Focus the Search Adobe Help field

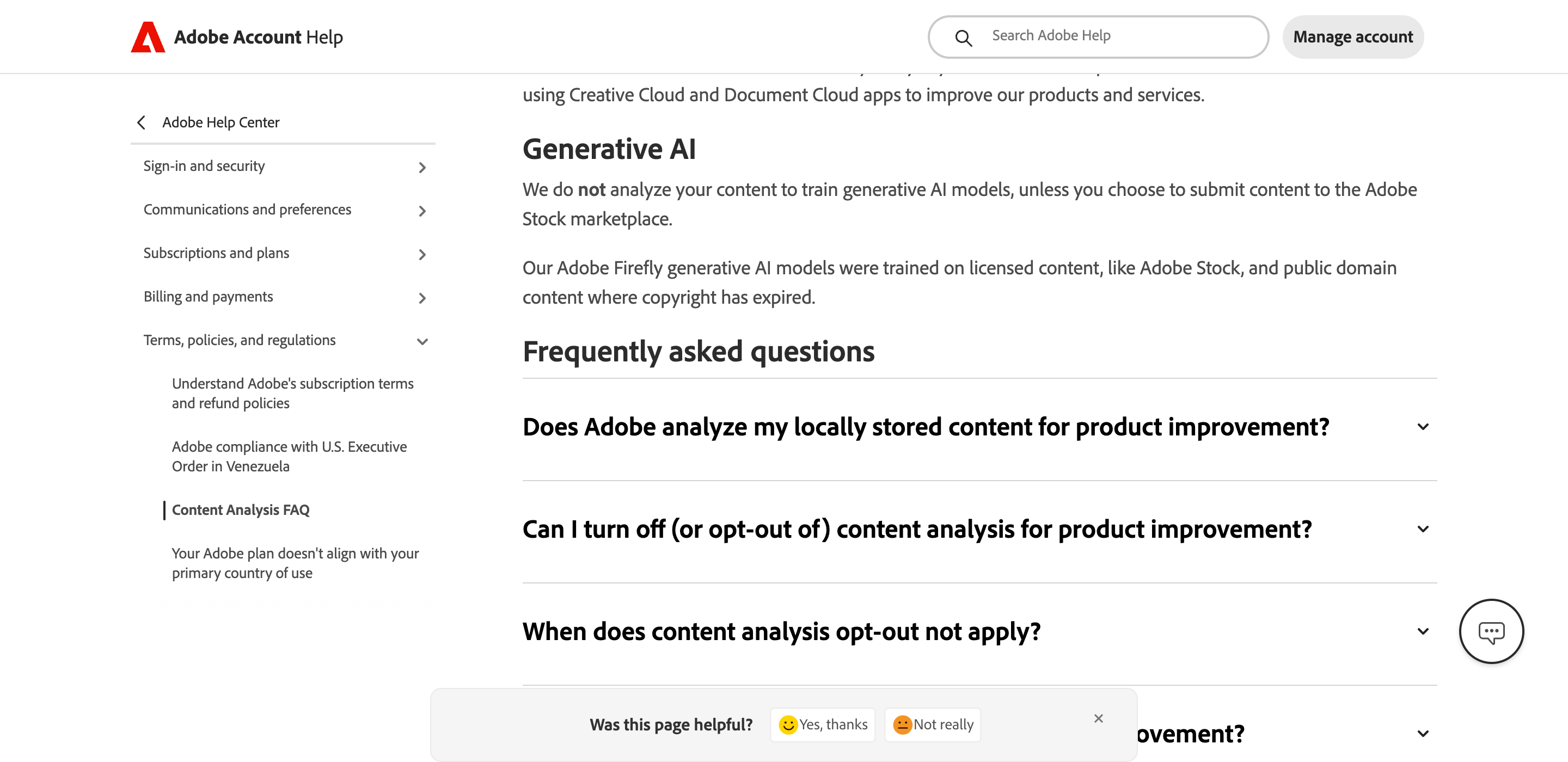1098,37
